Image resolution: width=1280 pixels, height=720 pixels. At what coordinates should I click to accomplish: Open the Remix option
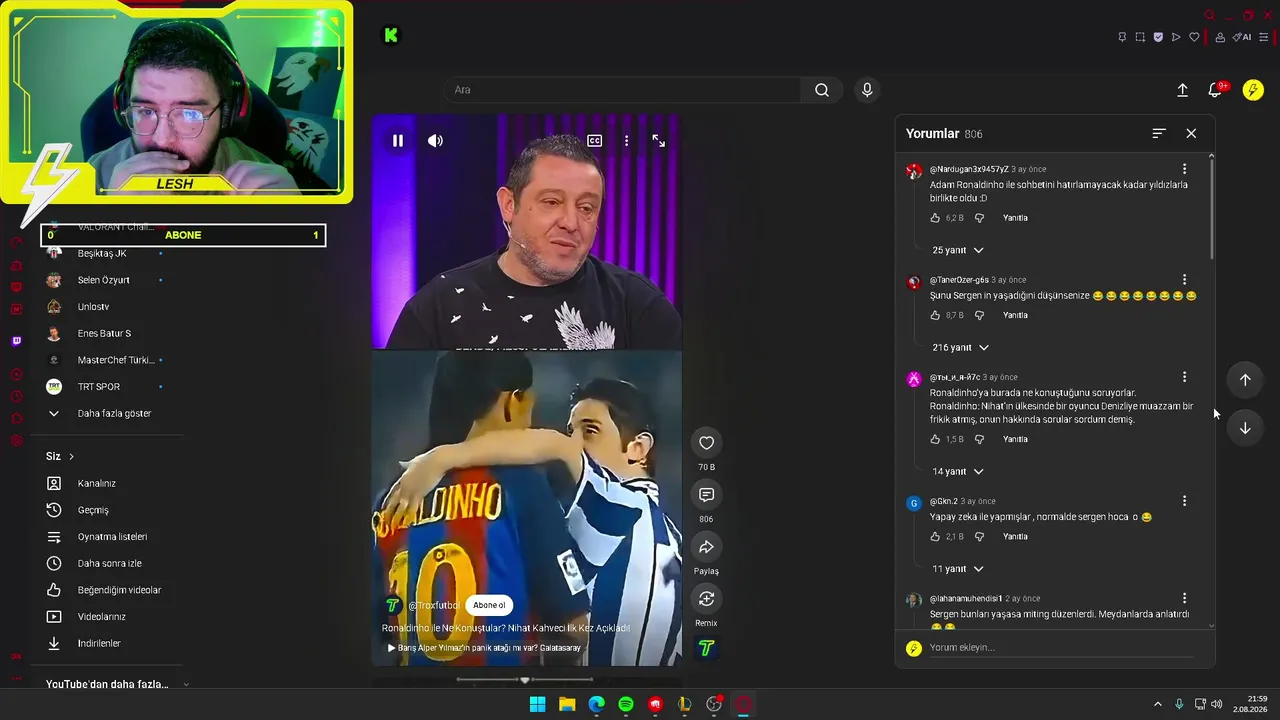706,599
